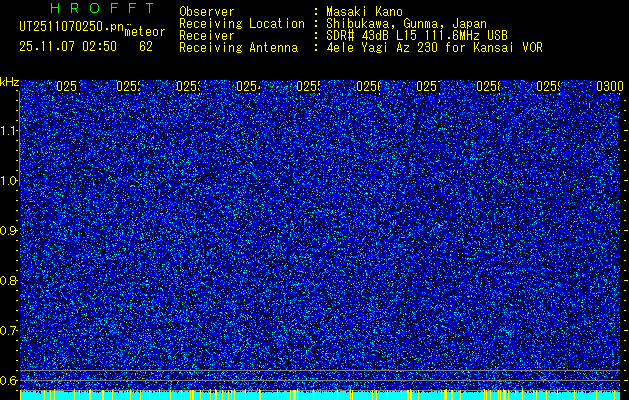The height and width of the screenshot is (400, 629).
Task: Click the meteor count value 62
Action: pyautogui.click(x=146, y=47)
